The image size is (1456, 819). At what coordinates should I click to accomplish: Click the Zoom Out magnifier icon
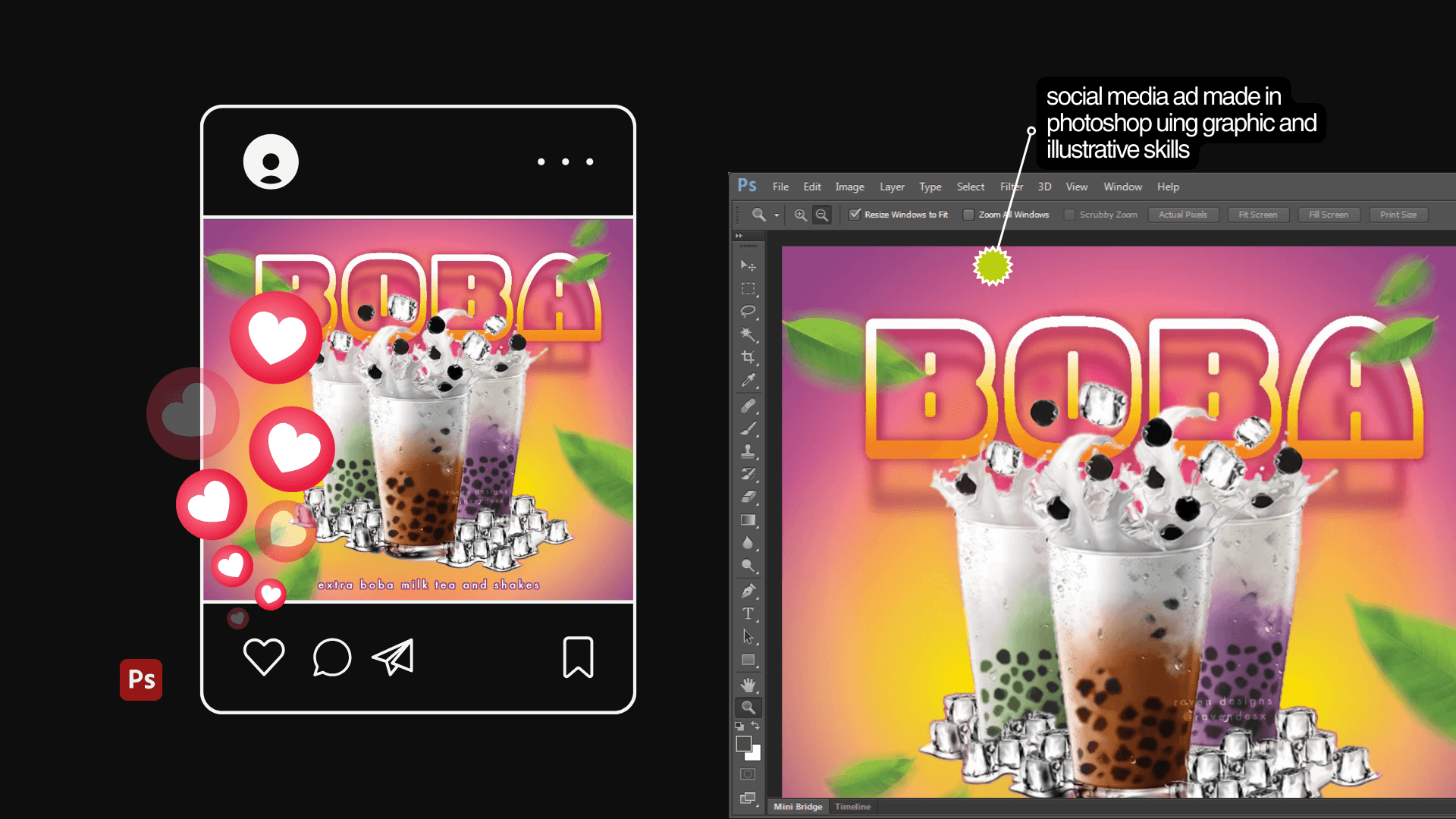822,215
